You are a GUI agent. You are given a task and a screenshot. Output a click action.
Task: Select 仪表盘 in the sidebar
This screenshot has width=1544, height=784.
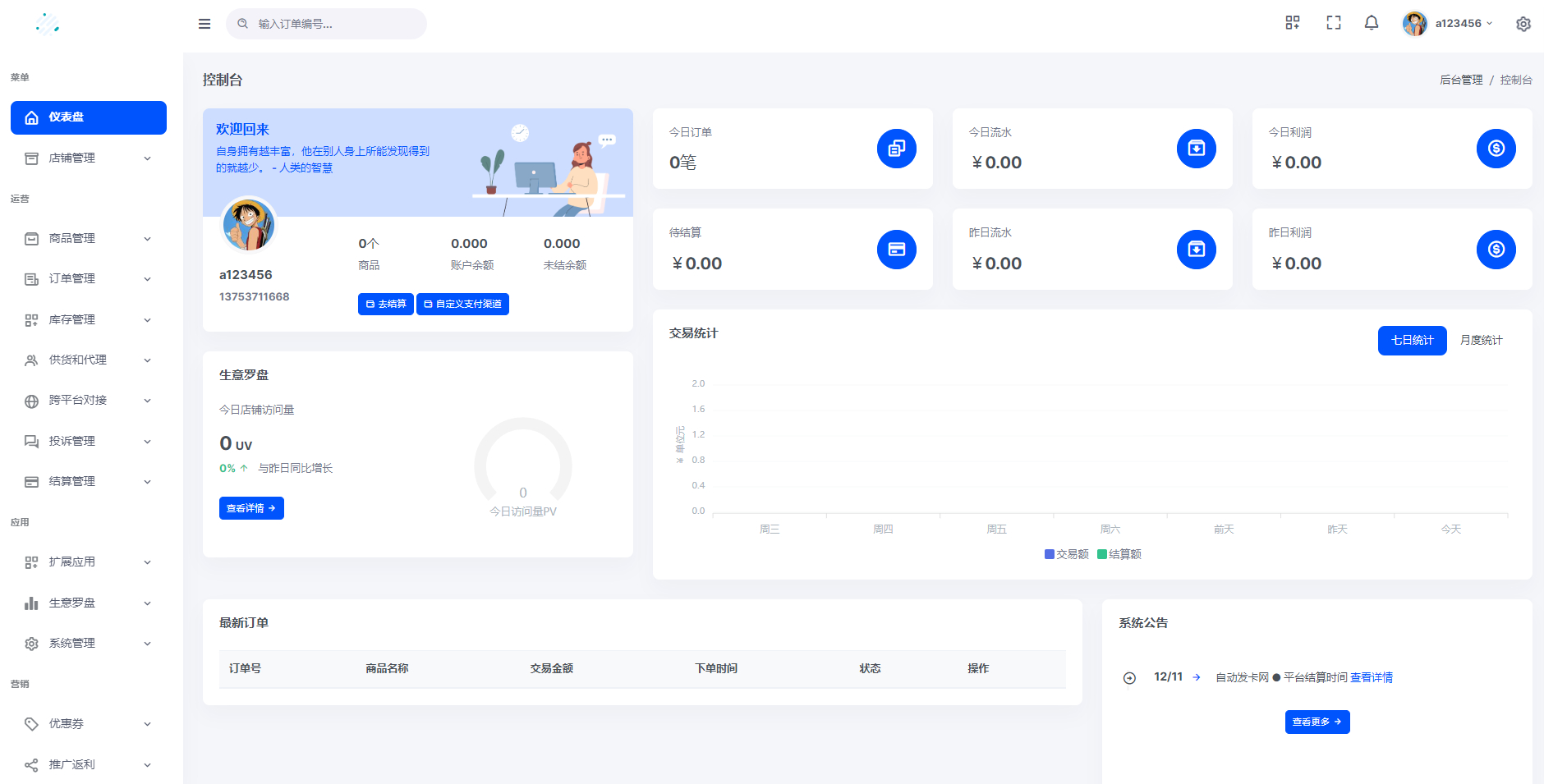[88, 117]
